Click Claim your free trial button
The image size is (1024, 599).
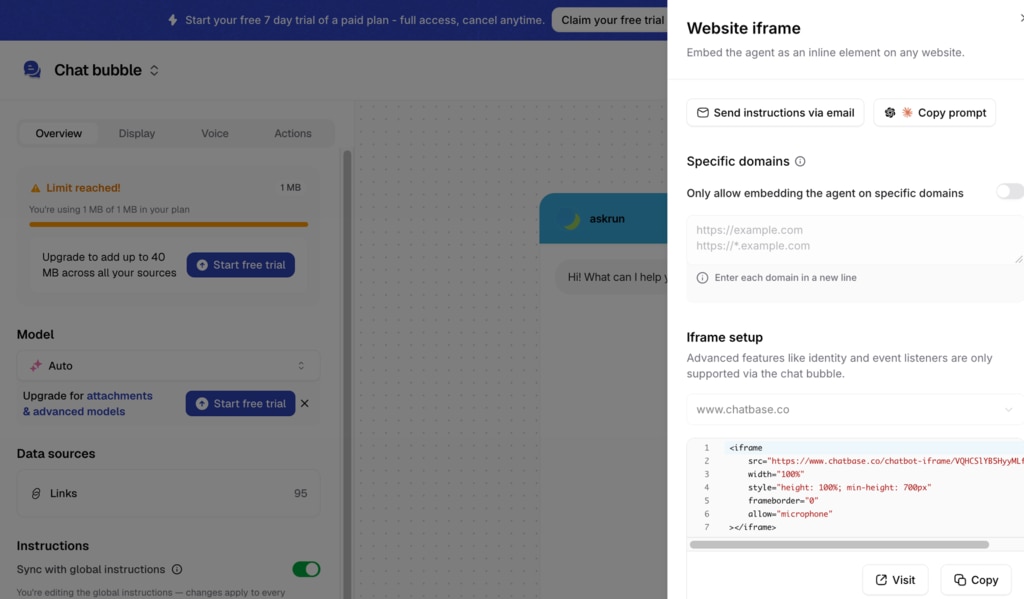point(610,20)
